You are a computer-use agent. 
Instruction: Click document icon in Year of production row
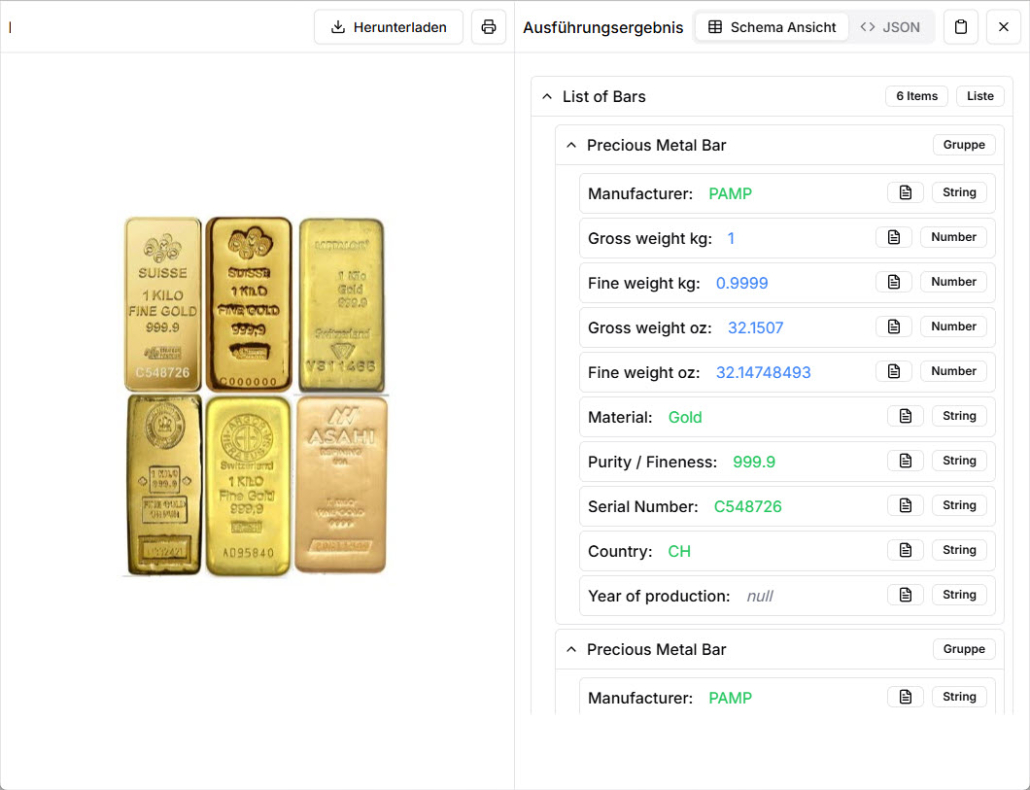[x=905, y=595]
